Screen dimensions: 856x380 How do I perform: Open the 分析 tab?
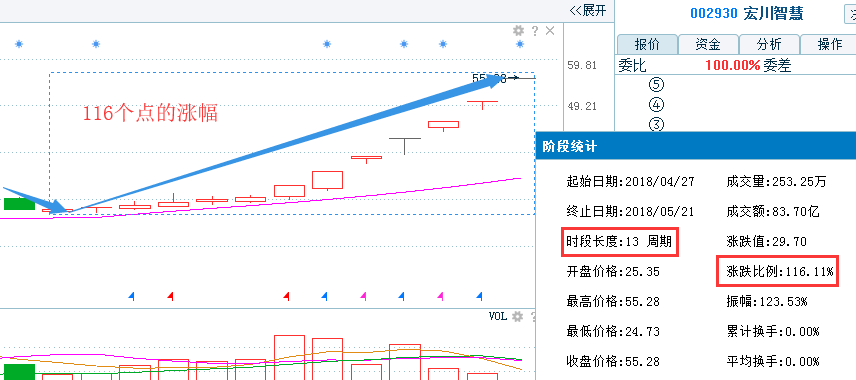coord(769,44)
